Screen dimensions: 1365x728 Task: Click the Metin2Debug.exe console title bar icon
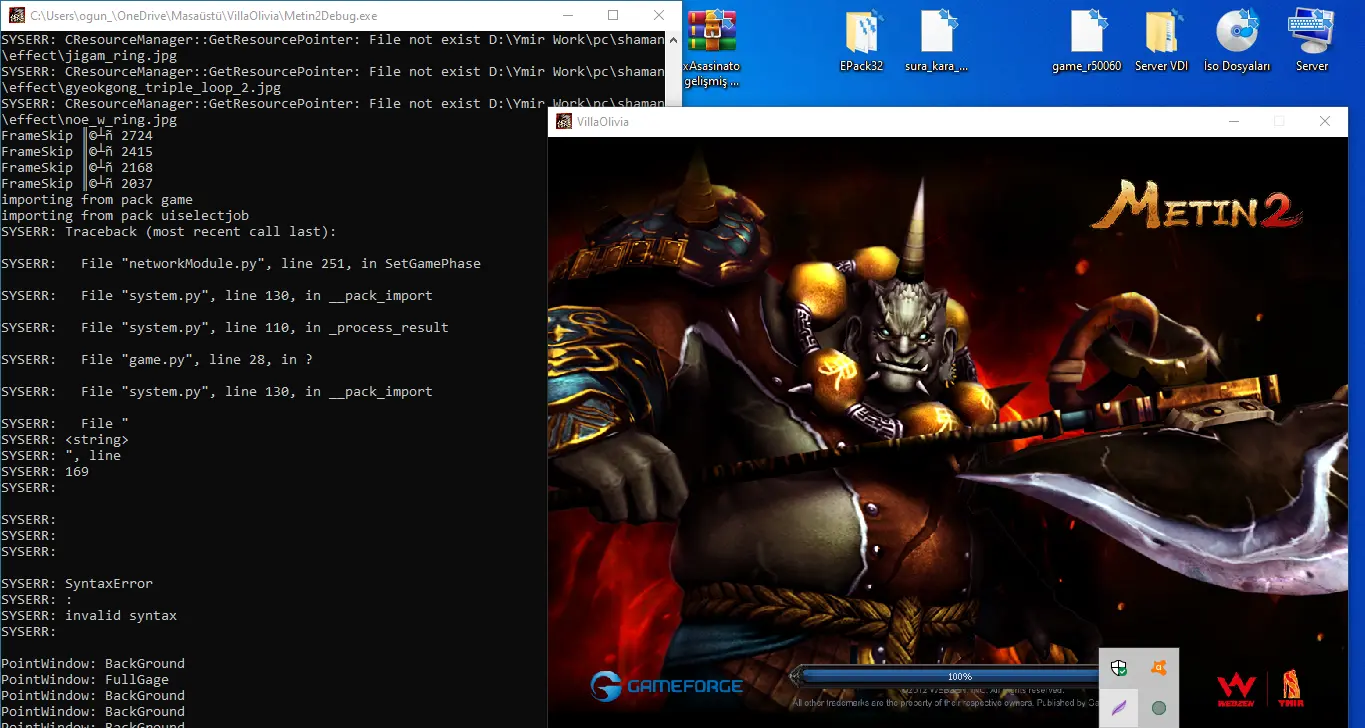tap(16, 16)
